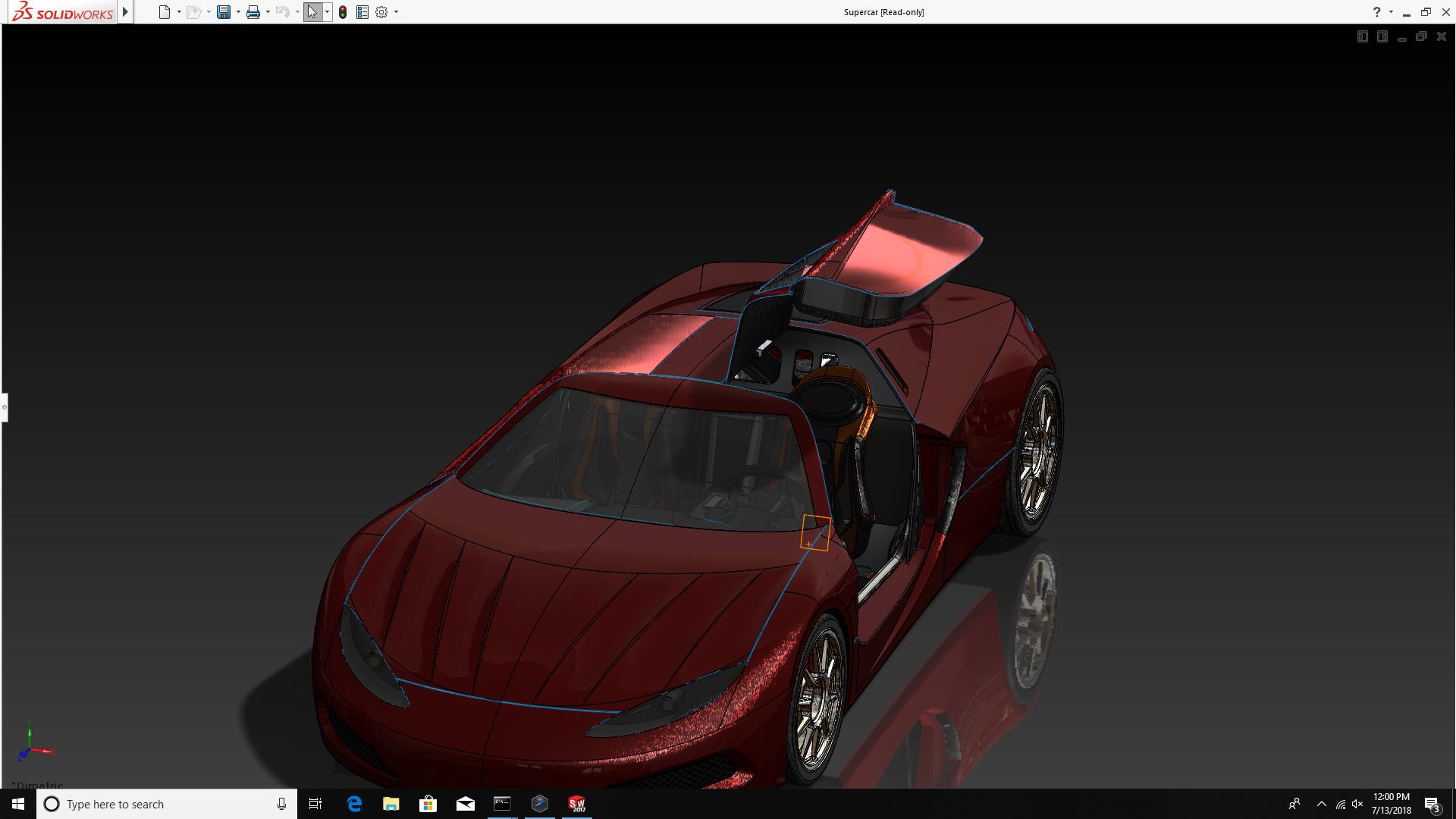1456x819 pixels.
Task: Toggle the right panel collapse icon
Action: pyautogui.click(x=1382, y=36)
